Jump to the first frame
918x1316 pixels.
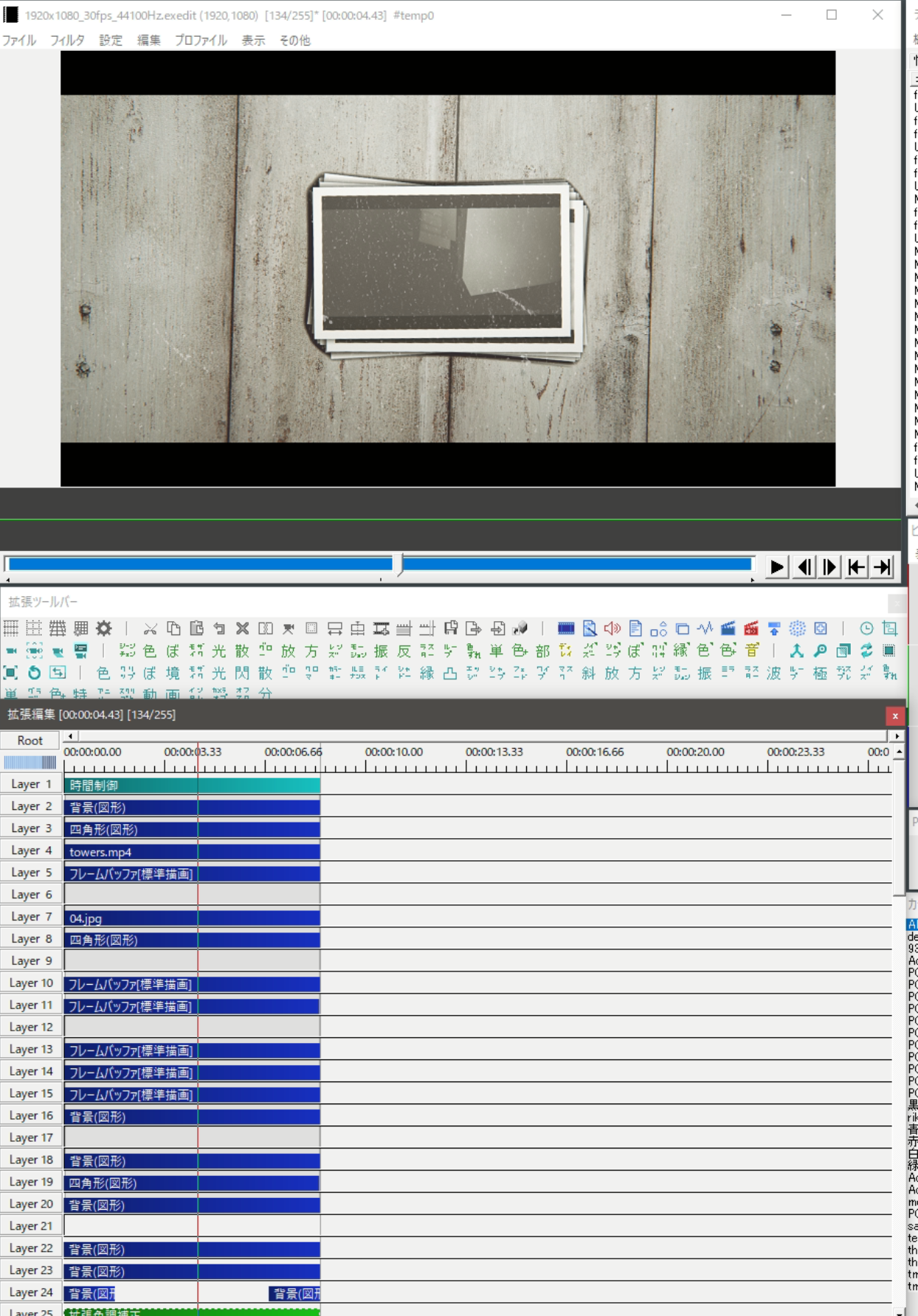(x=856, y=567)
